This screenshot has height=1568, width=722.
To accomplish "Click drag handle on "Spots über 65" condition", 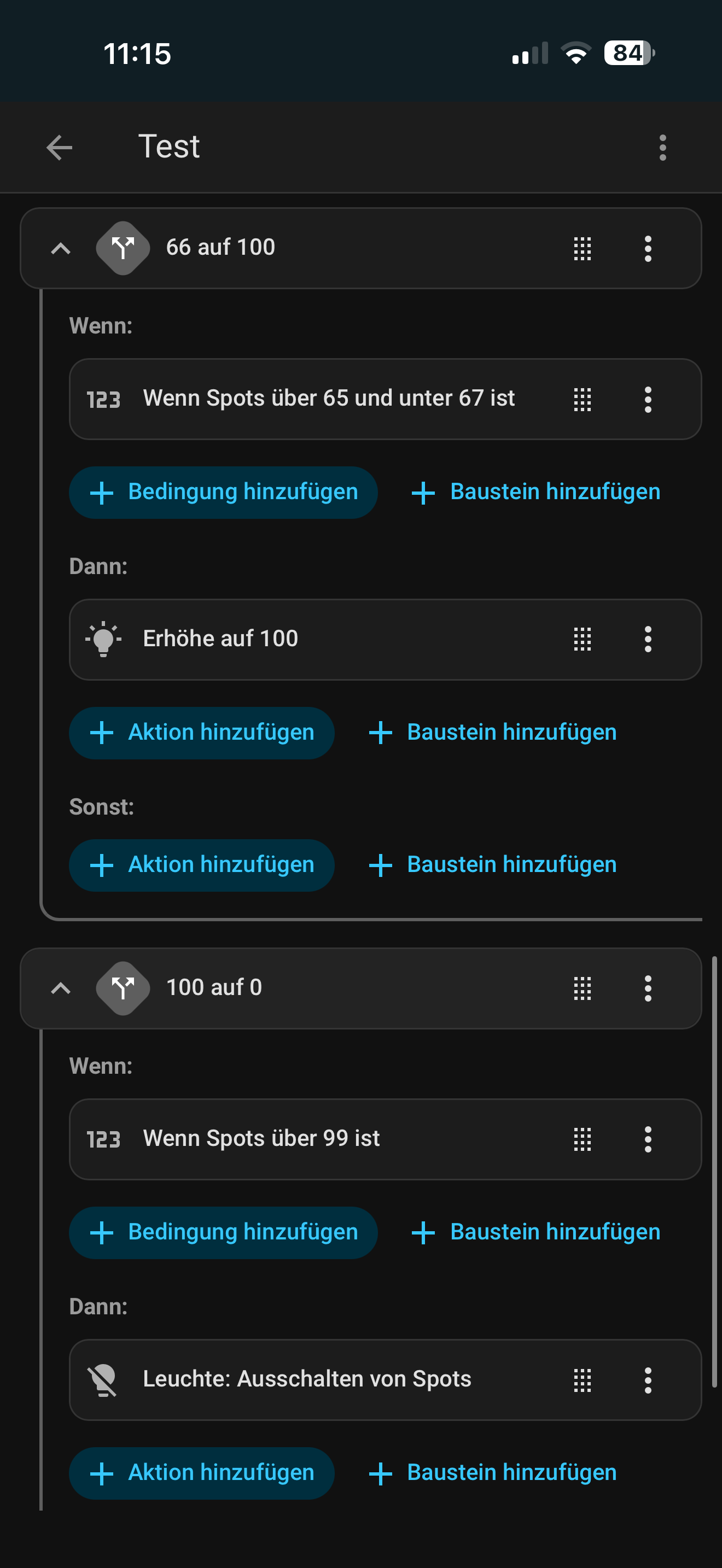I will [x=582, y=399].
